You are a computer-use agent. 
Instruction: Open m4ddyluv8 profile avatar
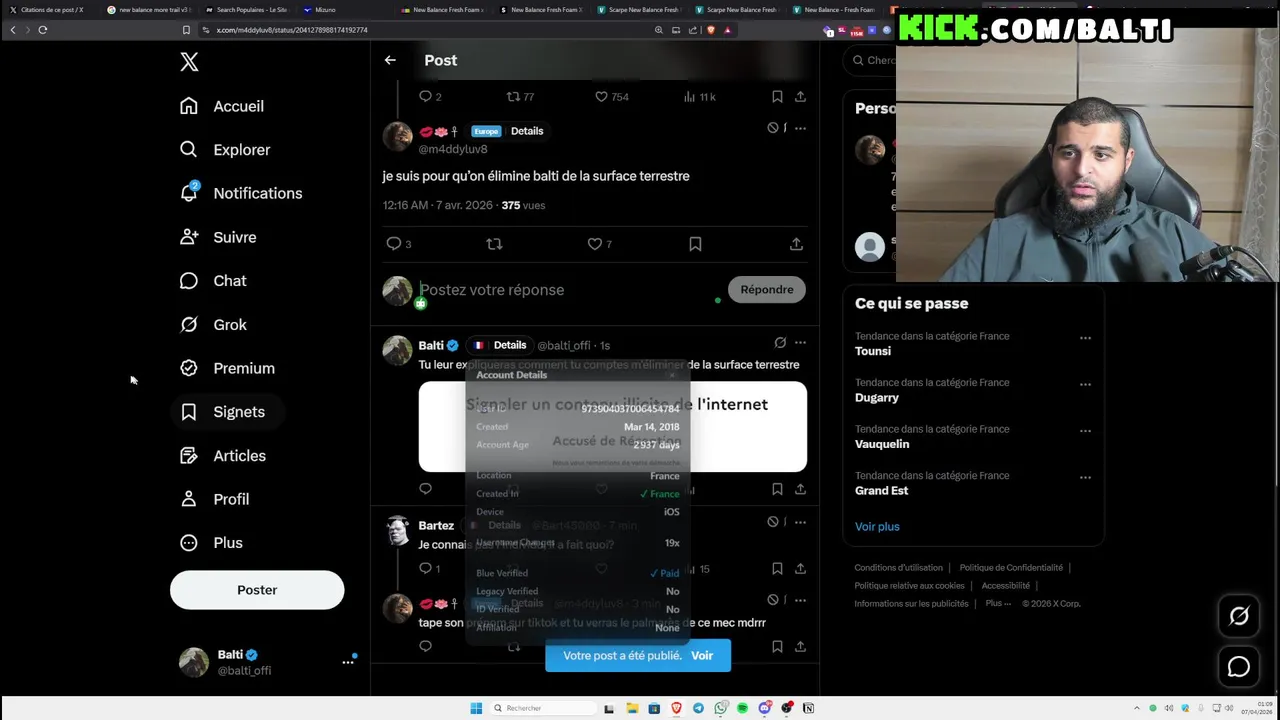click(x=397, y=137)
